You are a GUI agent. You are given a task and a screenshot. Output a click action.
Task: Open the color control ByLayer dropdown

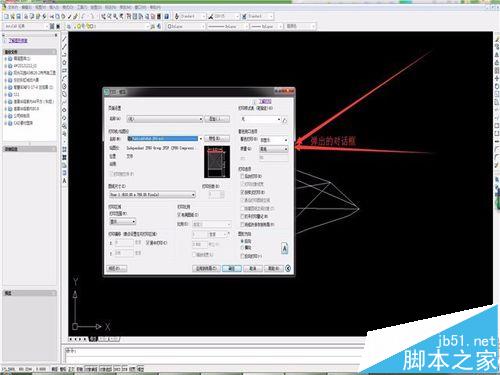tap(186, 26)
